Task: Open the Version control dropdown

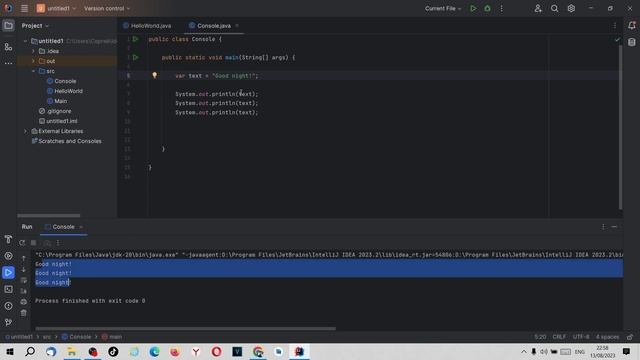Action: 107,8
